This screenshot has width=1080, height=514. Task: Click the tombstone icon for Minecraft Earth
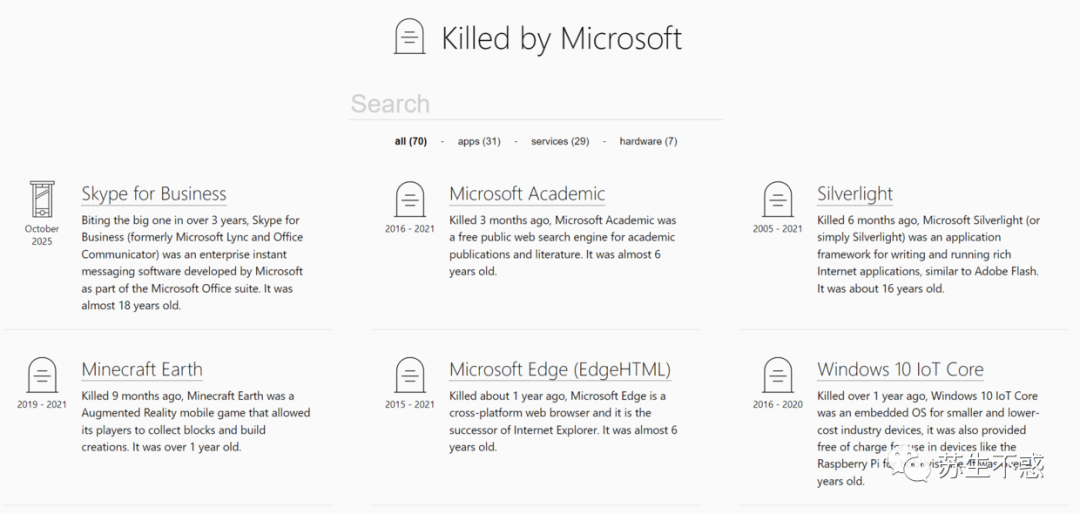point(42,376)
